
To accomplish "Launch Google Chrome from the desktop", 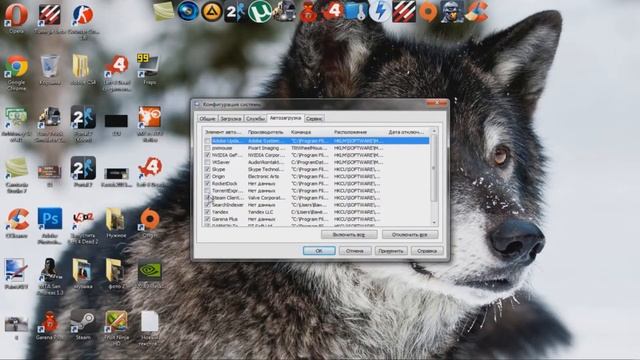I will point(16,72).
